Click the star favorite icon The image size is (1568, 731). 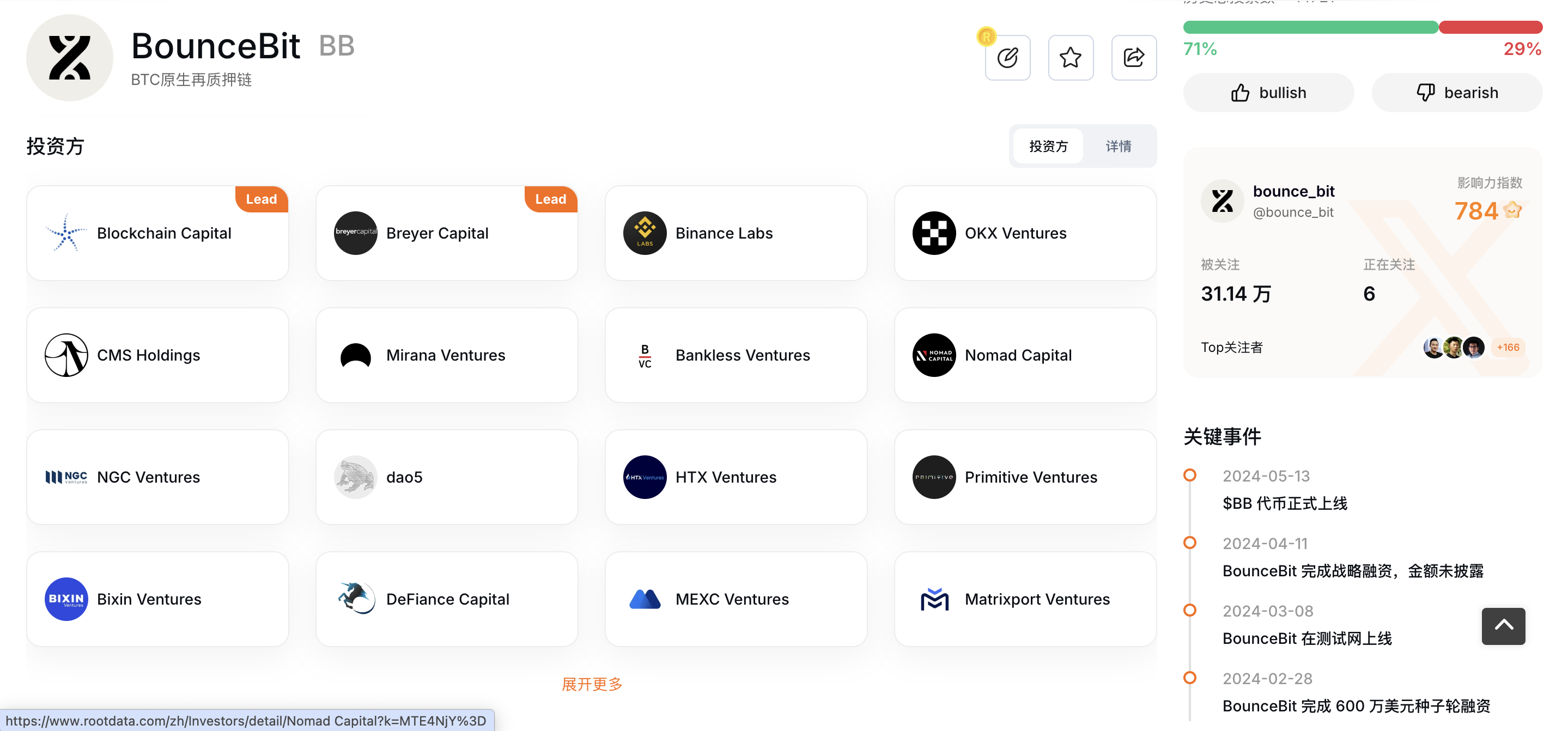click(1070, 58)
